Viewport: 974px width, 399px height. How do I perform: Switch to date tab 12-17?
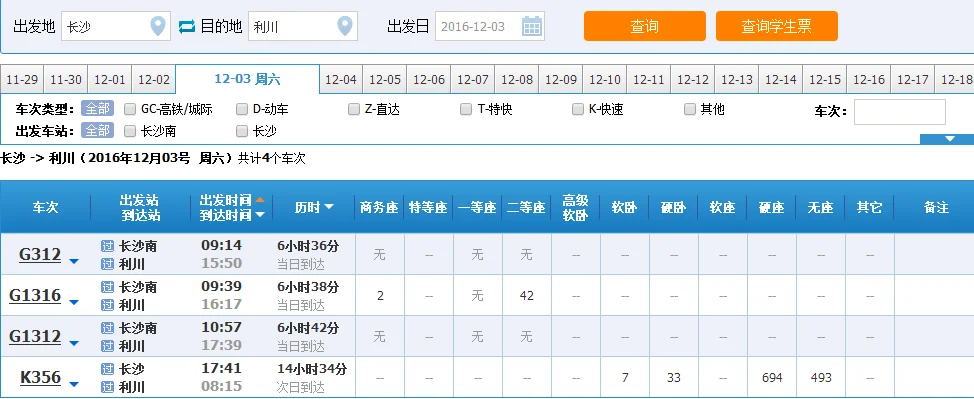[x=913, y=80]
